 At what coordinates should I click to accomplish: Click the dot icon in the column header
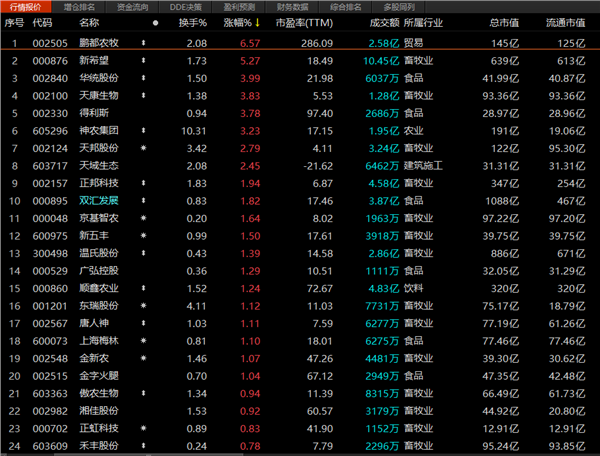(155, 22)
